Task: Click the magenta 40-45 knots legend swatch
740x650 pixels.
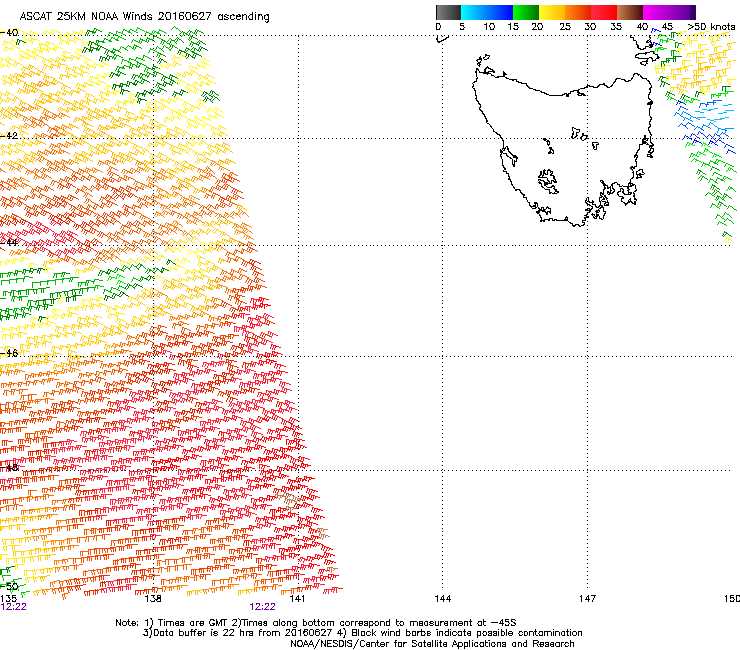Action: [656, 12]
